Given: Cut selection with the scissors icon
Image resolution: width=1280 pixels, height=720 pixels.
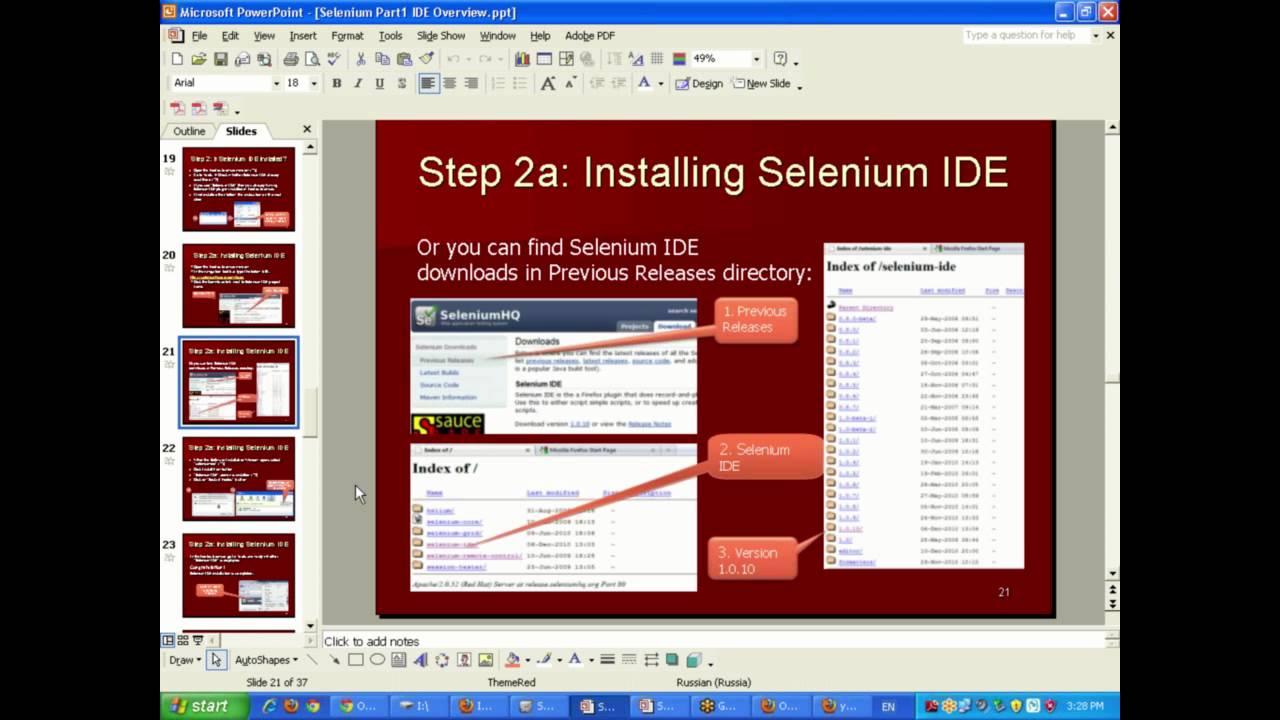Looking at the screenshot, I should coord(361,59).
